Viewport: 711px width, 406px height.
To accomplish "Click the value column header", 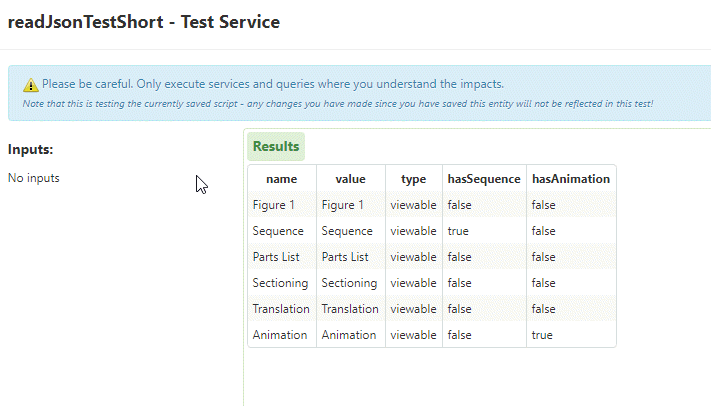I will pos(350,179).
